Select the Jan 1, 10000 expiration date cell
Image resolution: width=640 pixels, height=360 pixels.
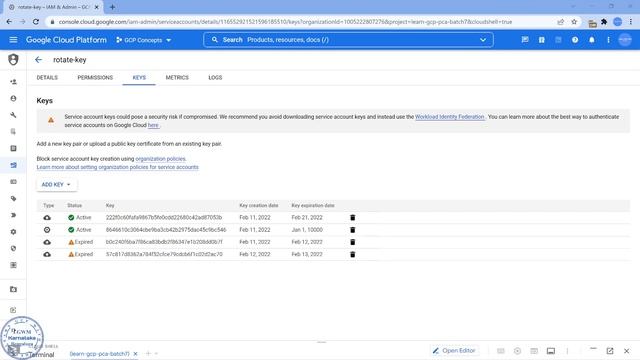click(x=307, y=230)
